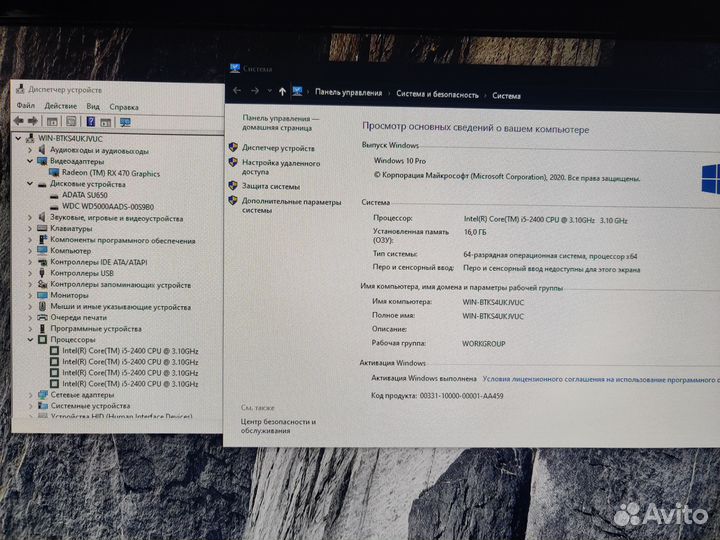
Task: Select first Intel Core i5-2400 CPU entry
Action: coord(130,351)
